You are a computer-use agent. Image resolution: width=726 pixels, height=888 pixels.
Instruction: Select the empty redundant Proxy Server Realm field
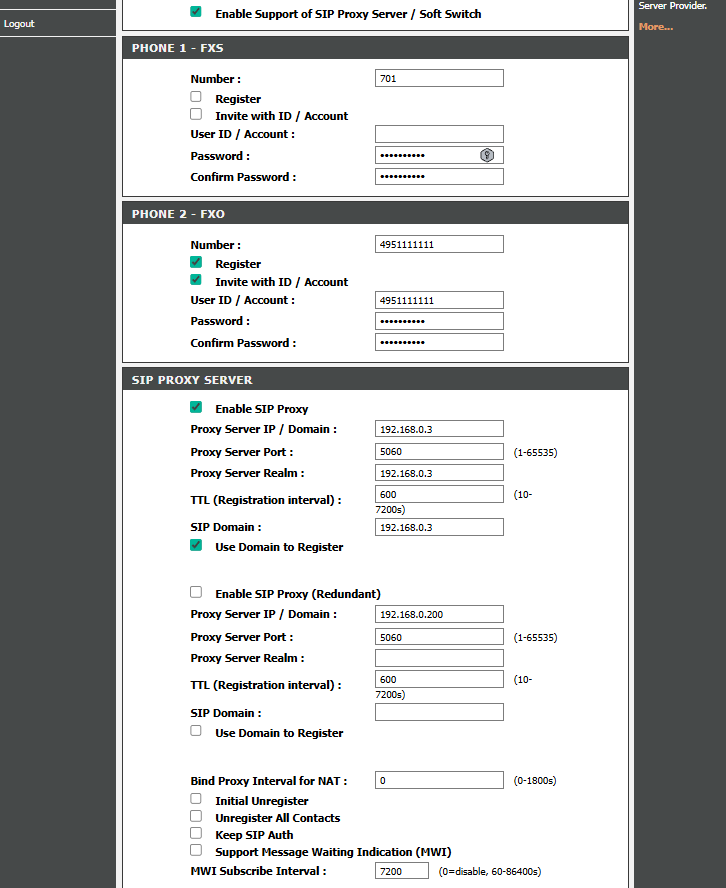click(439, 658)
